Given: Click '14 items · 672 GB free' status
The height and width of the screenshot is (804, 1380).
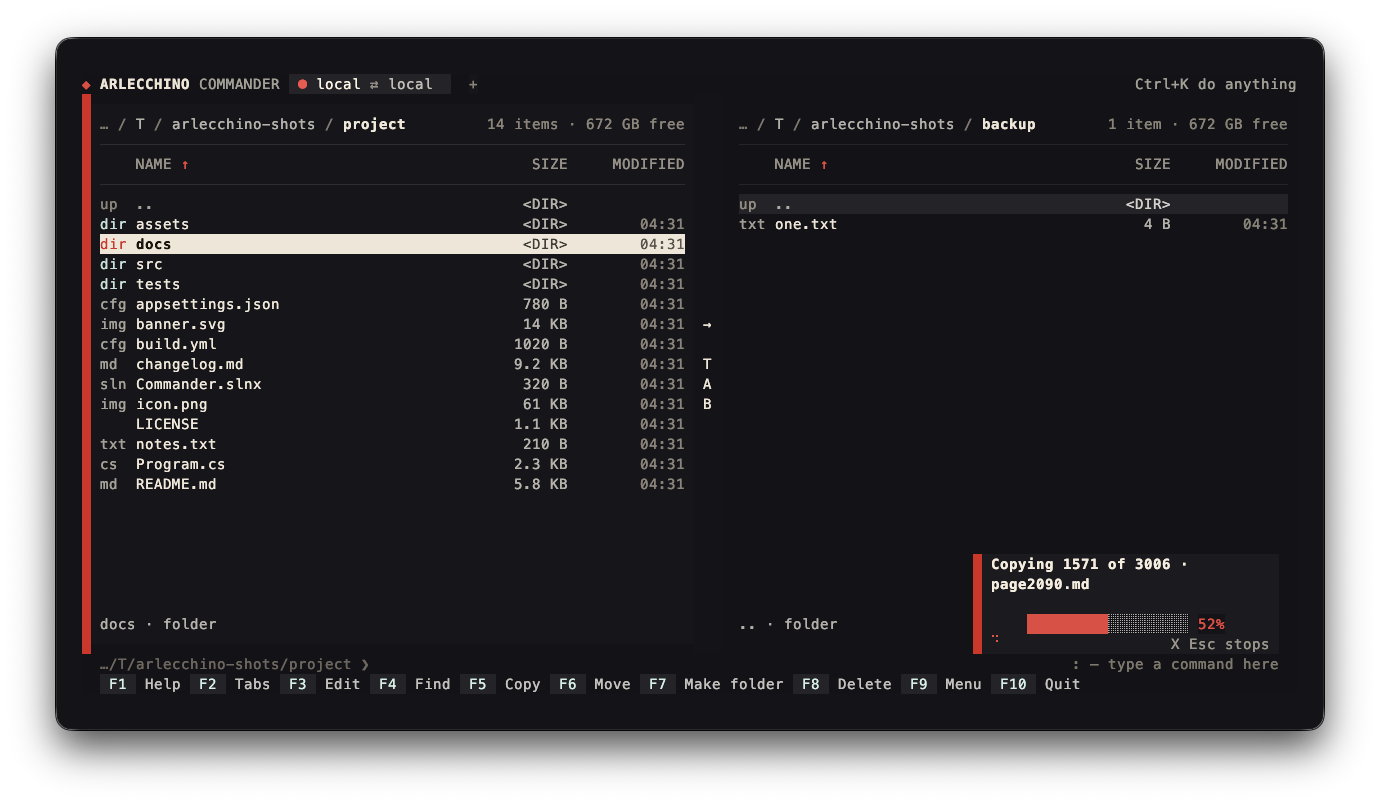Looking at the screenshot, I should pyautogui.click(x=585, y=124).
